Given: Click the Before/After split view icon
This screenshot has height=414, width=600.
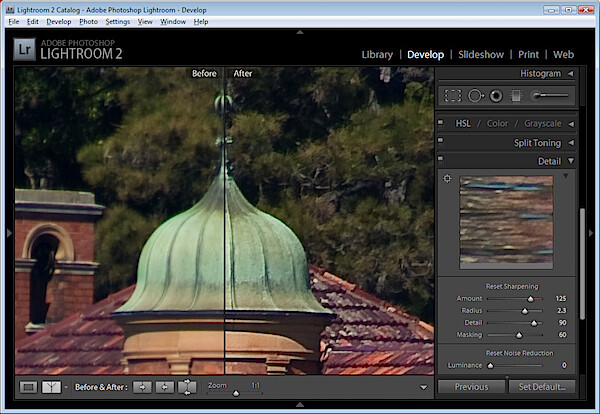Looking at the screenshot, I should (51, 387).
